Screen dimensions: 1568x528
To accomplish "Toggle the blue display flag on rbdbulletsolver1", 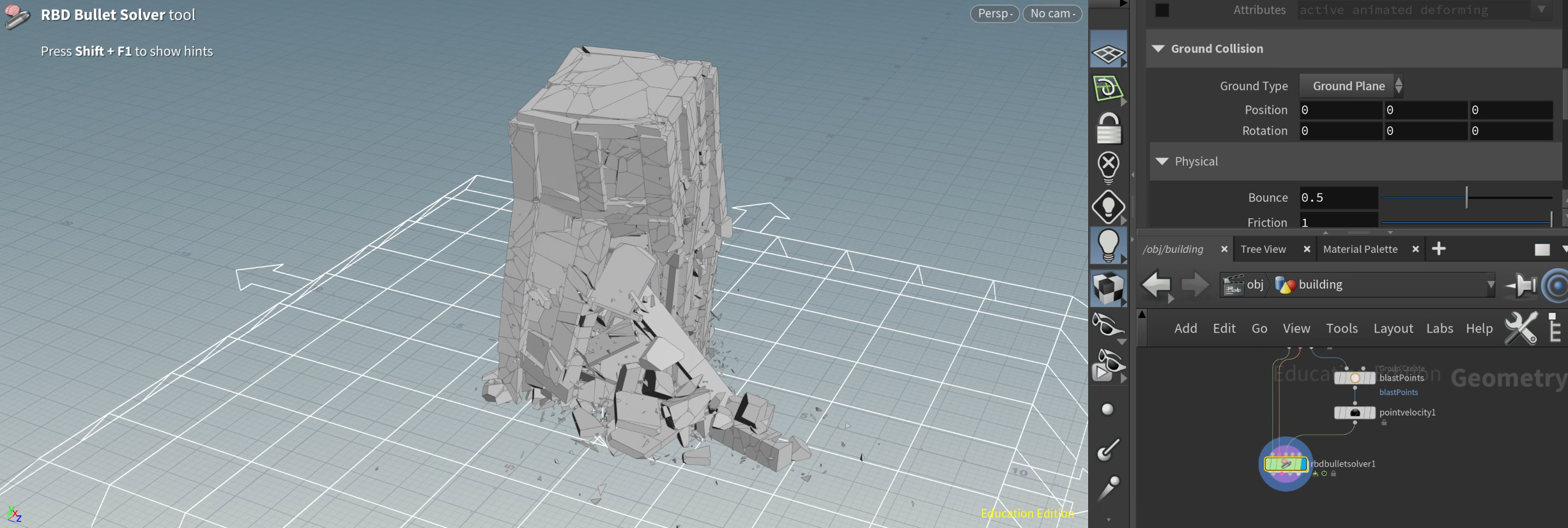I will point(1304,464).
